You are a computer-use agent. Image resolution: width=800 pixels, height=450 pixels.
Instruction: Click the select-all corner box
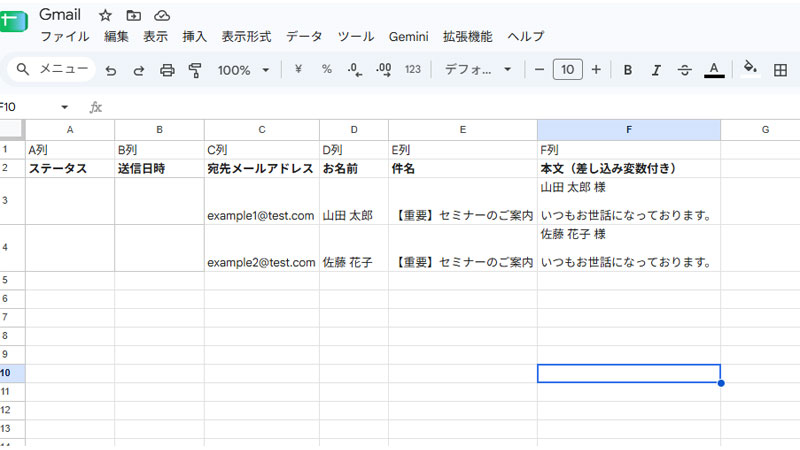(12, 130)
